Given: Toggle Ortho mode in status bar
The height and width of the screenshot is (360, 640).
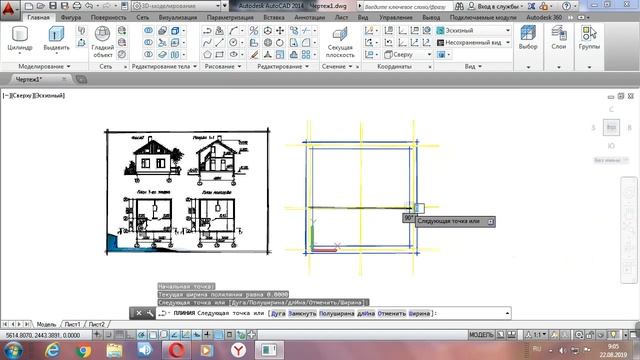Looking at the screenshot, I should point(130,335).
